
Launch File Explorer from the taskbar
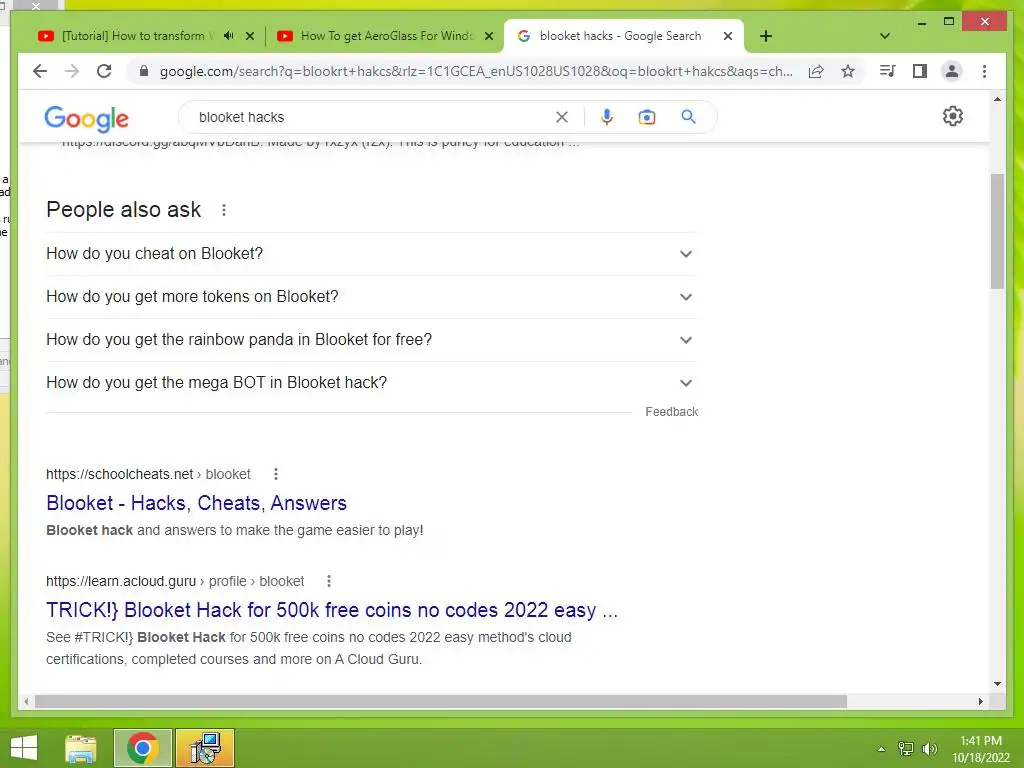(81, 748)
